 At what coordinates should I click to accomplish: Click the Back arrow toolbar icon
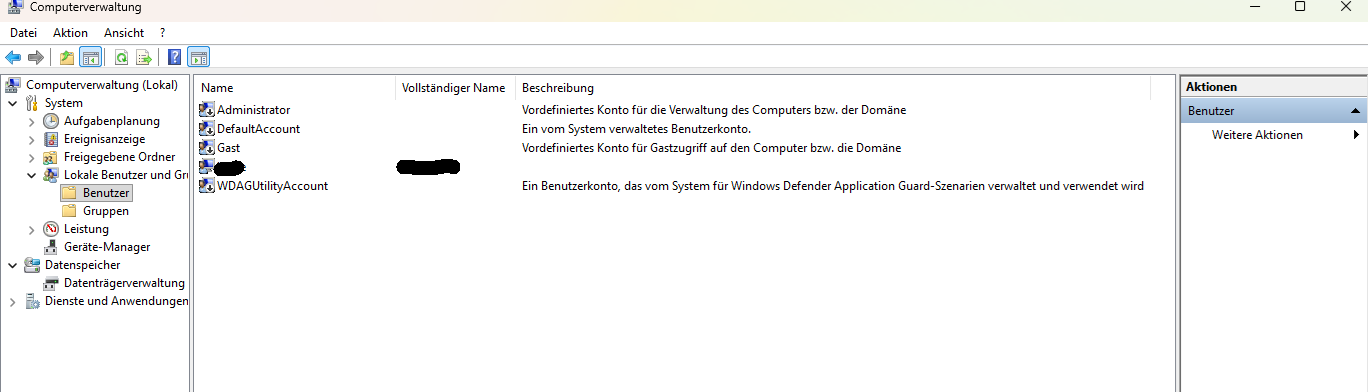pyautogui.click(x=13, y=58)
